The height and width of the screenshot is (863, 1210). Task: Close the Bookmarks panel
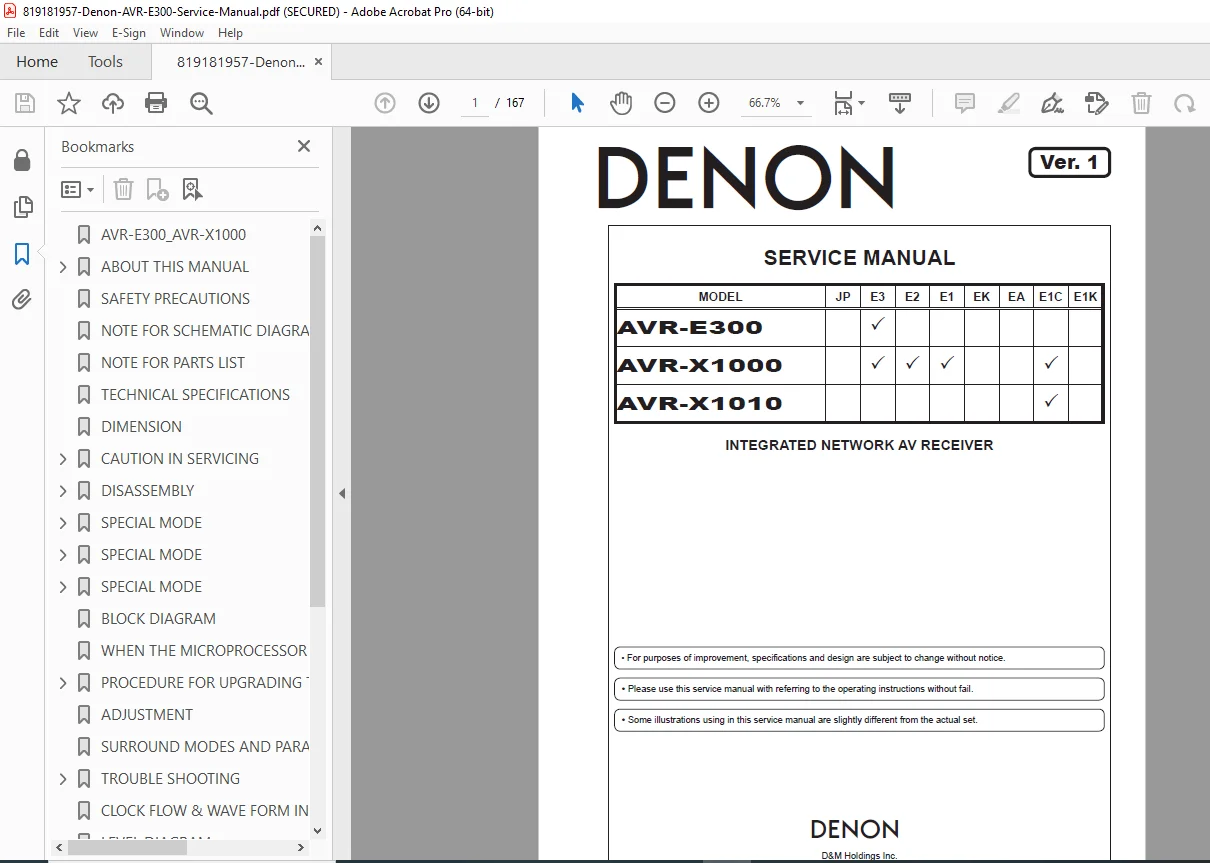304,146
